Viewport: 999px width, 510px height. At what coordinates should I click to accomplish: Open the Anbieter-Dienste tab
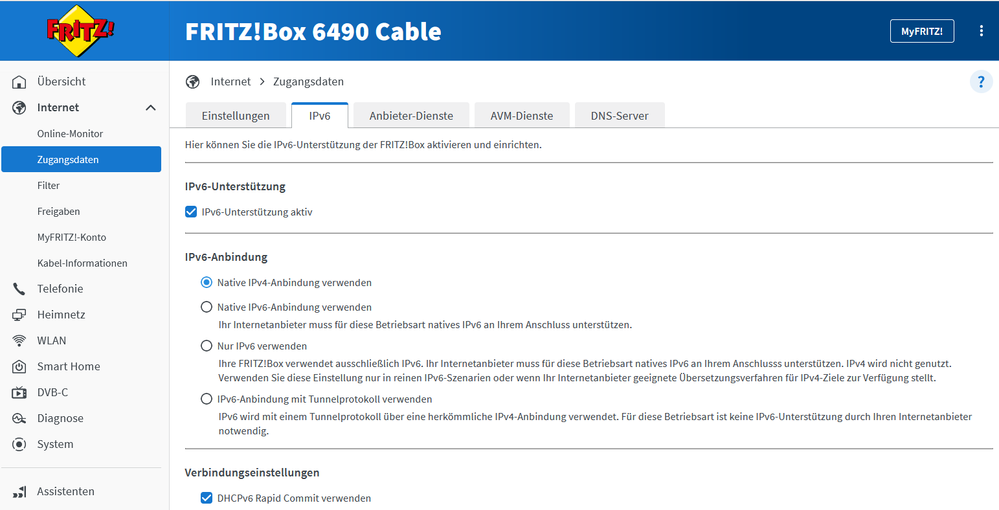coord(411,116)
